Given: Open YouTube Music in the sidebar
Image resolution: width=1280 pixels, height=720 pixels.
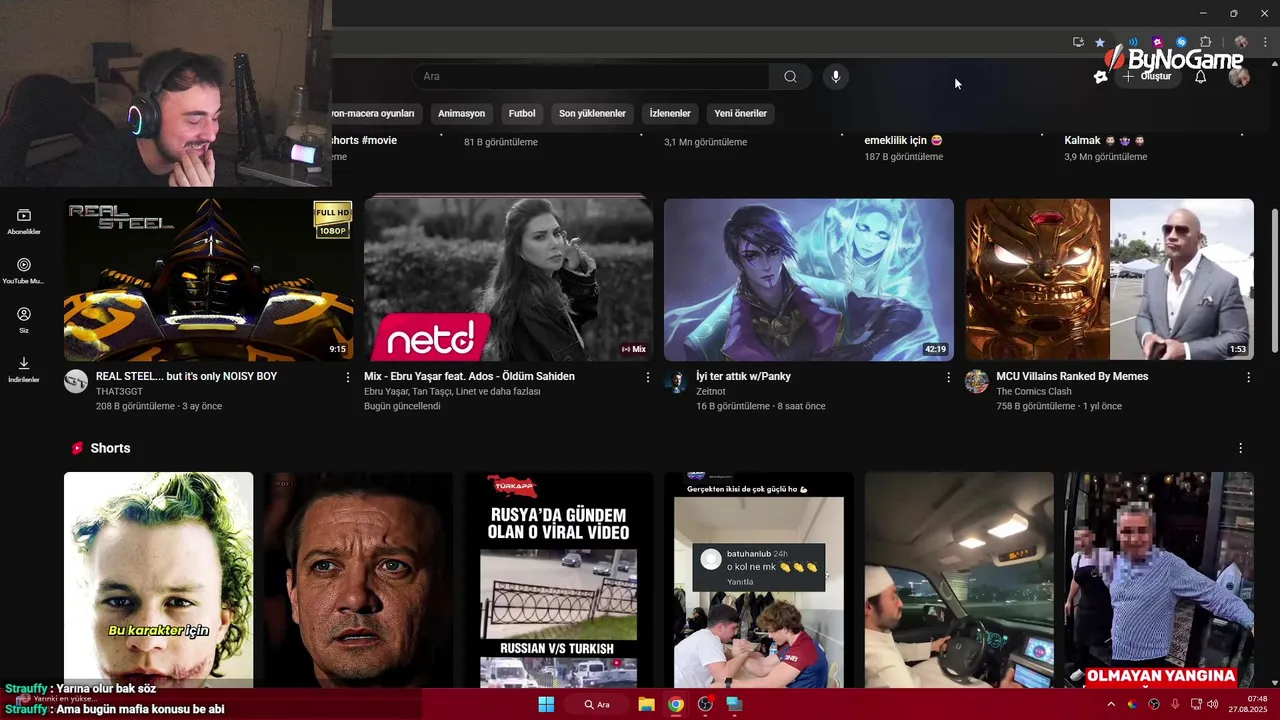Looking at the screenshot, I should click(24, 271).
